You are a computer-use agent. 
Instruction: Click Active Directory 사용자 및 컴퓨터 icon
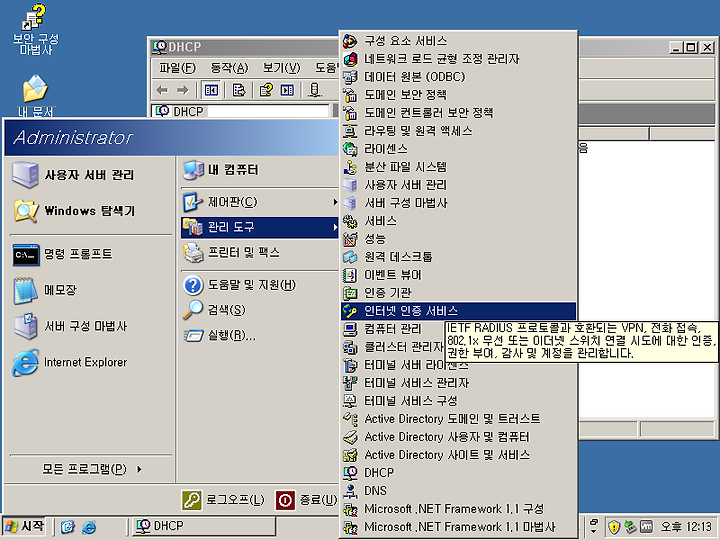(350, 437)
